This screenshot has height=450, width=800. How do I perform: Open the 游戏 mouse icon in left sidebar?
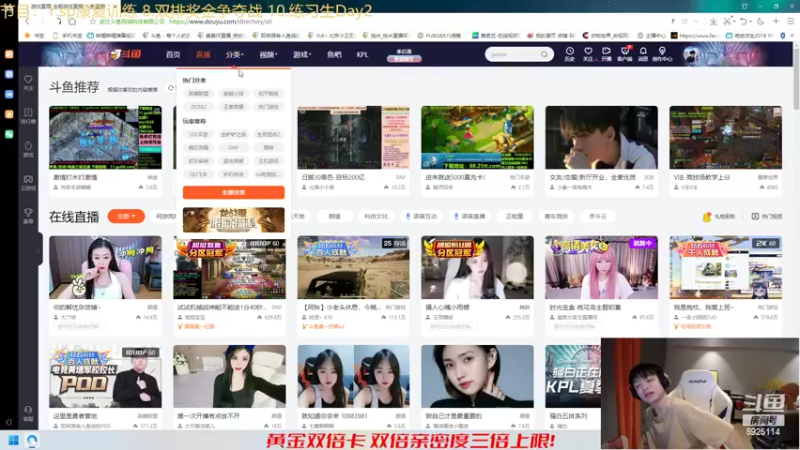pos(28,149)
